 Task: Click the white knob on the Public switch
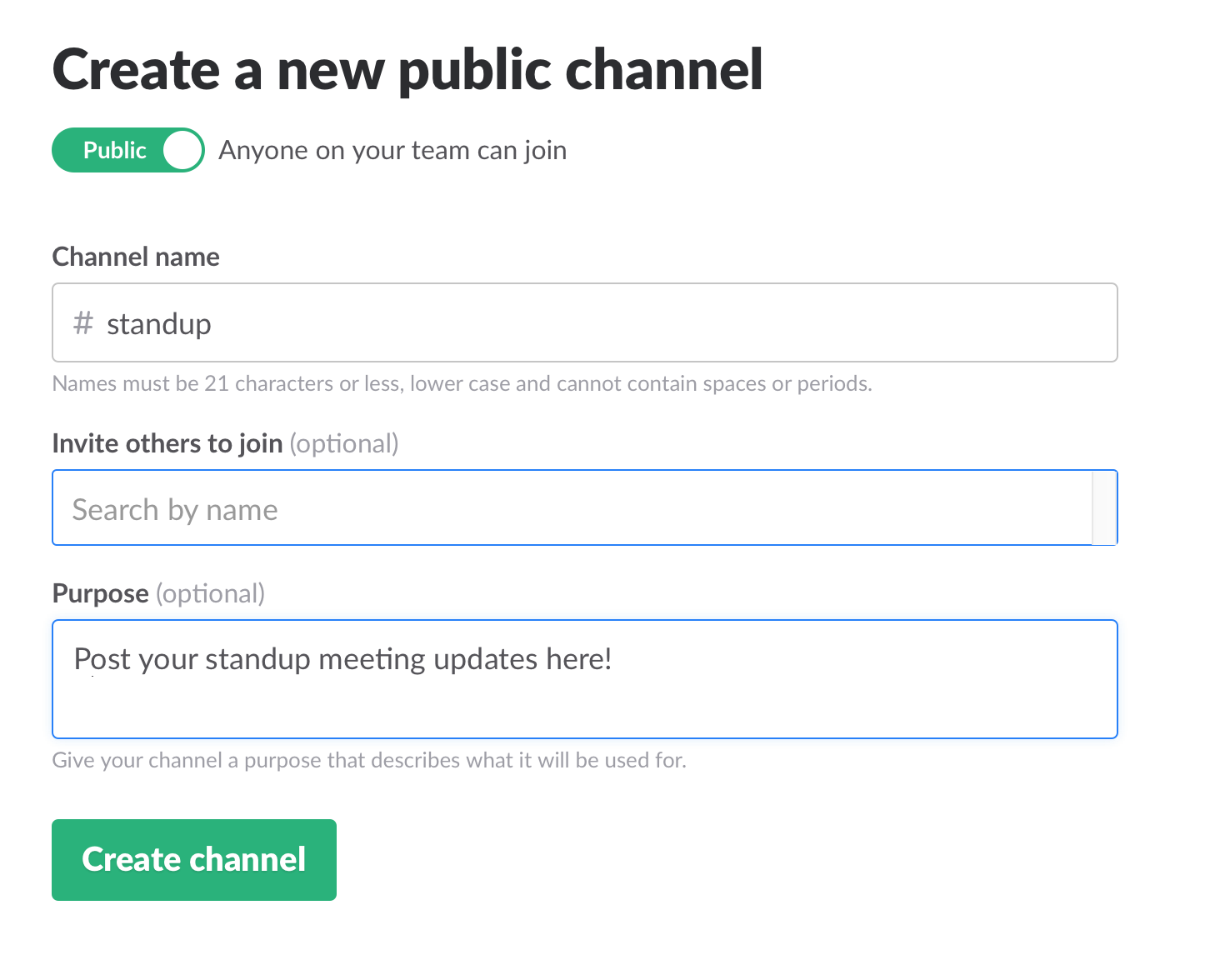(x=182, y=151)
